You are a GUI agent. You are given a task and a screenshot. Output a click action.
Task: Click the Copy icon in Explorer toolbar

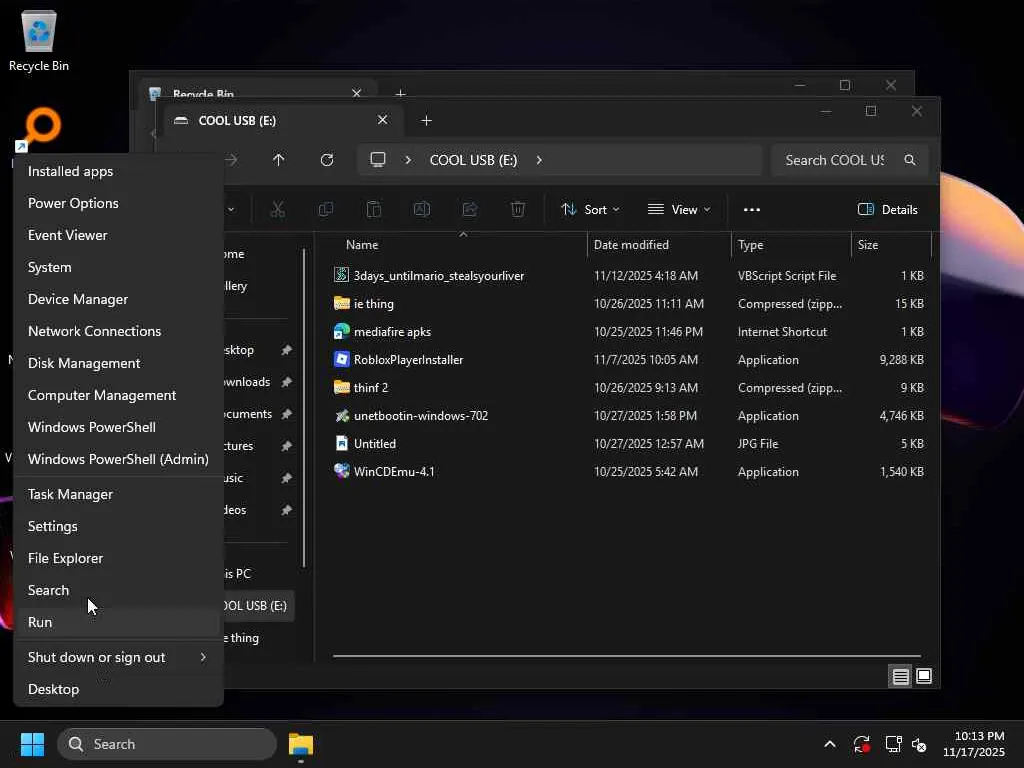[325, 210]
